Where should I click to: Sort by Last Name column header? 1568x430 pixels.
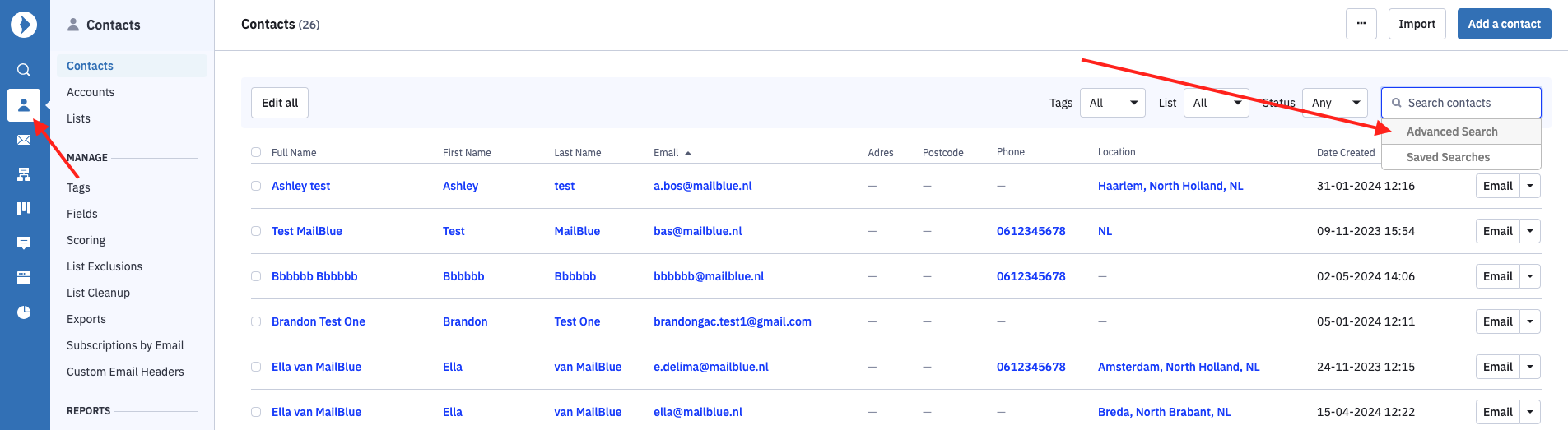click(x=578, y=153)
